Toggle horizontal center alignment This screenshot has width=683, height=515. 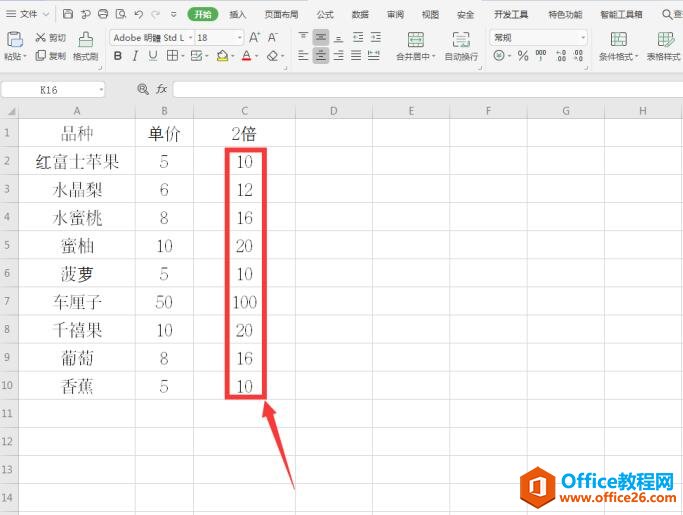321,55
